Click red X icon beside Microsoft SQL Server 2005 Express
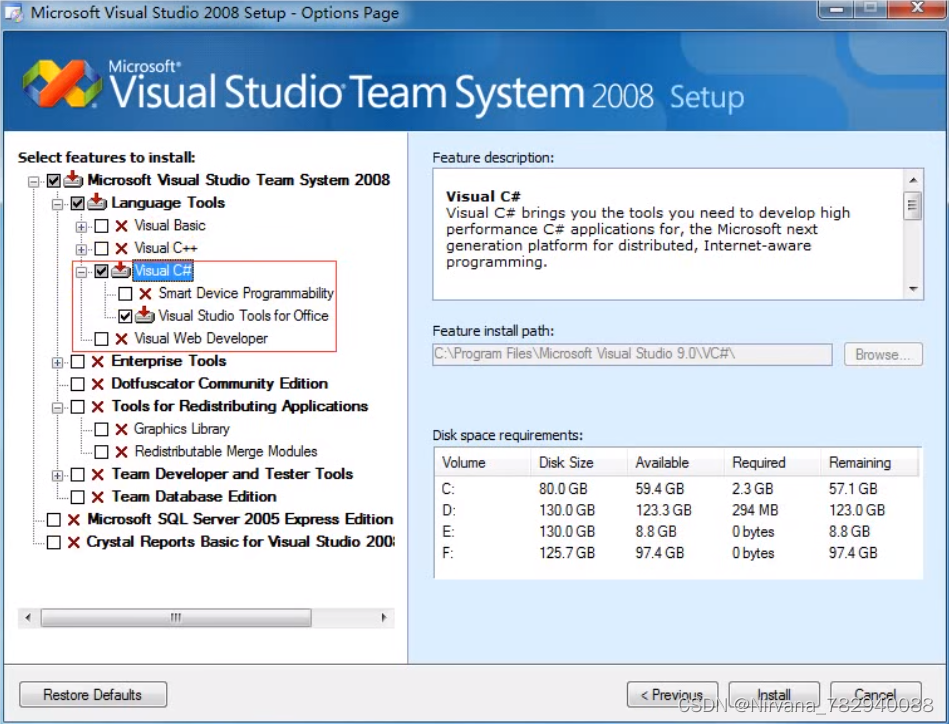Screen dimensions: 949x724 (74, 519)
